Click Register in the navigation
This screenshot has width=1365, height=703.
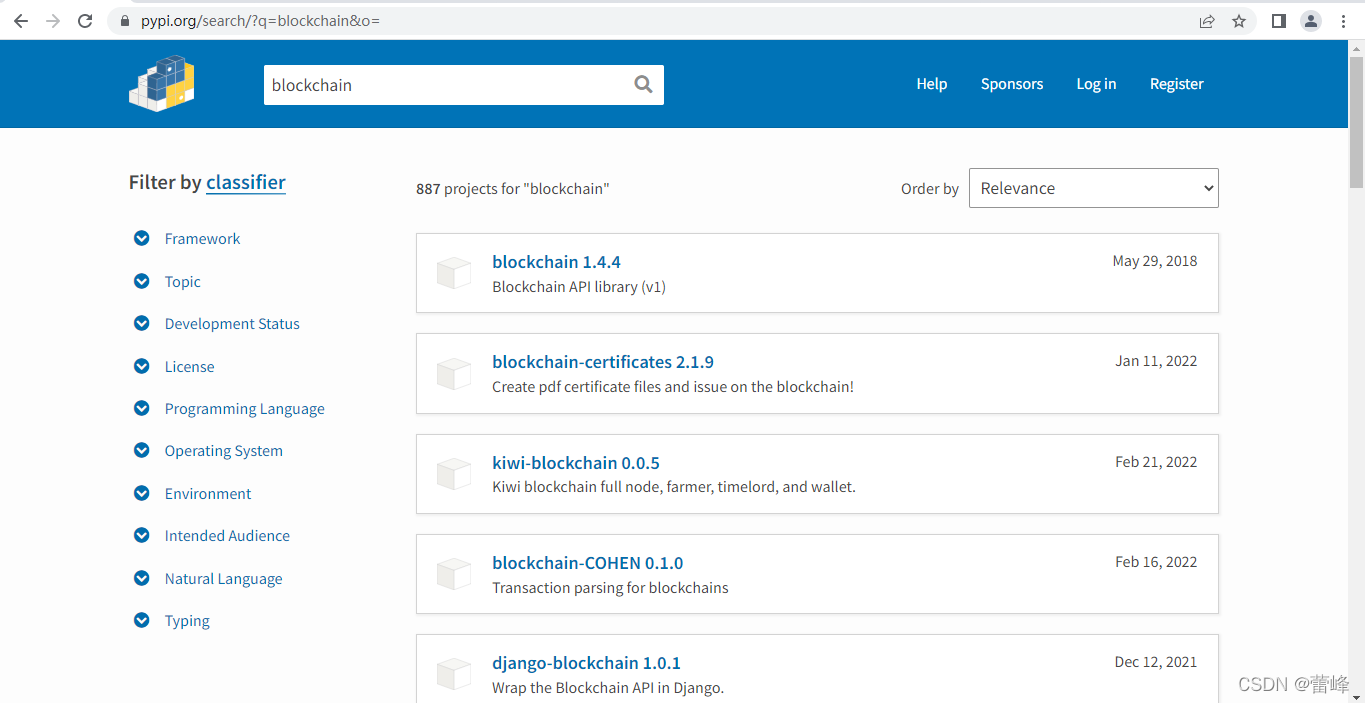click(1177, 84)
